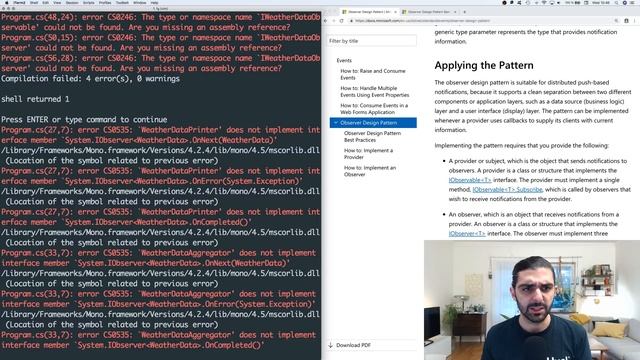Reload the Microsoft docs page
The width and height of the screenshot is (640, 360).
point(342,21)
